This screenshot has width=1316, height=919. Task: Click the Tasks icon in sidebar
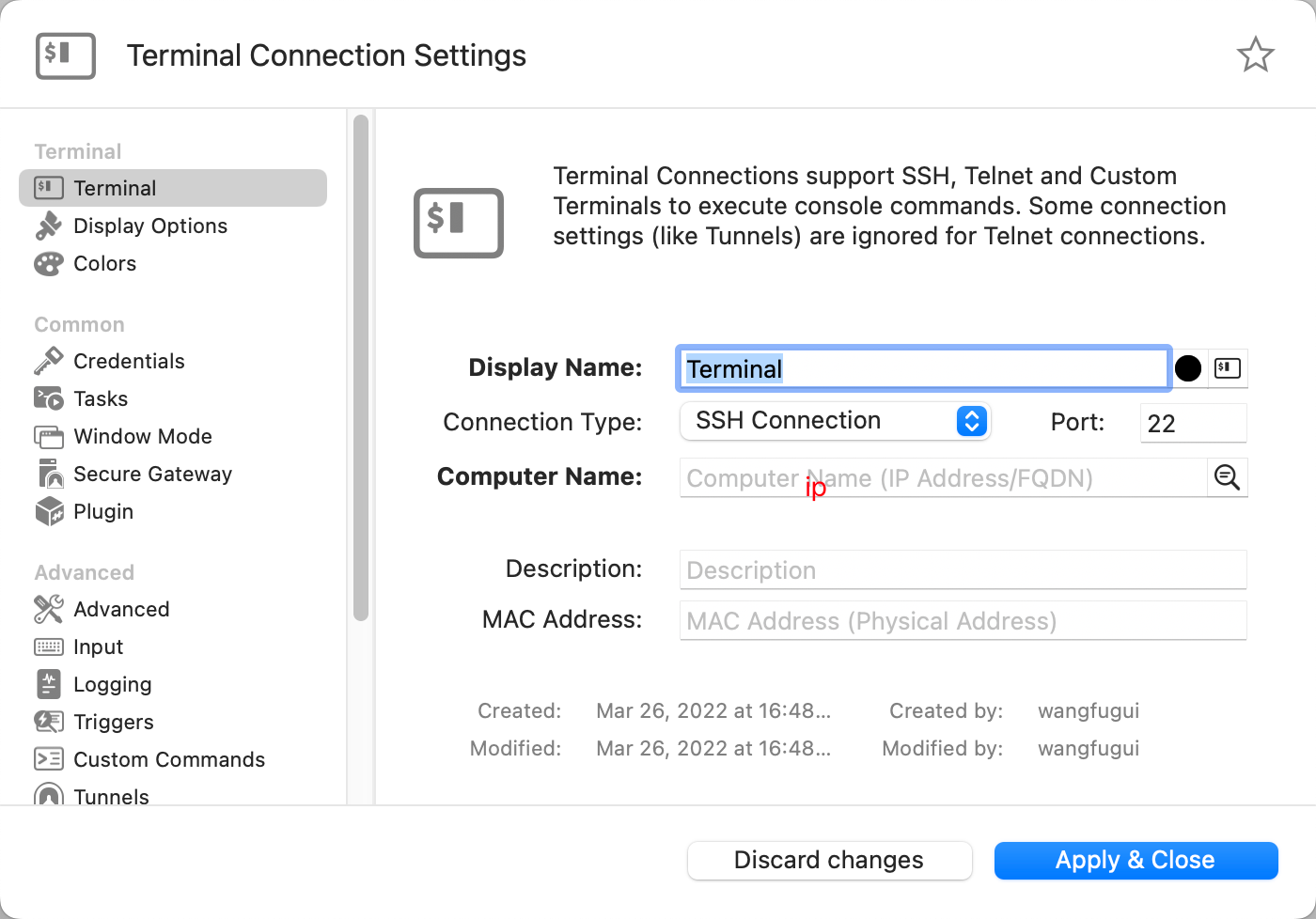click(x=49, y=398)
